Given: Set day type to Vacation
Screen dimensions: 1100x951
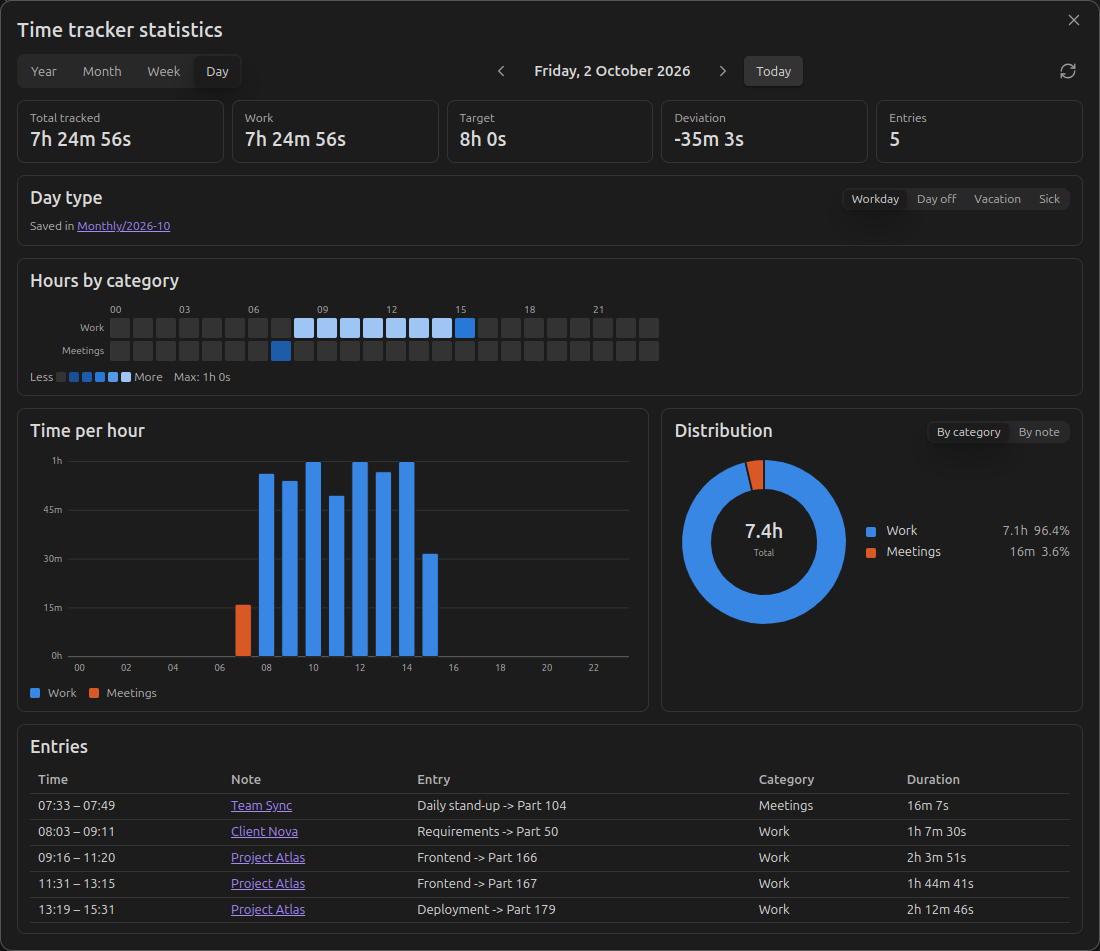Looking at the screenshot, I should tap(997, 199).
